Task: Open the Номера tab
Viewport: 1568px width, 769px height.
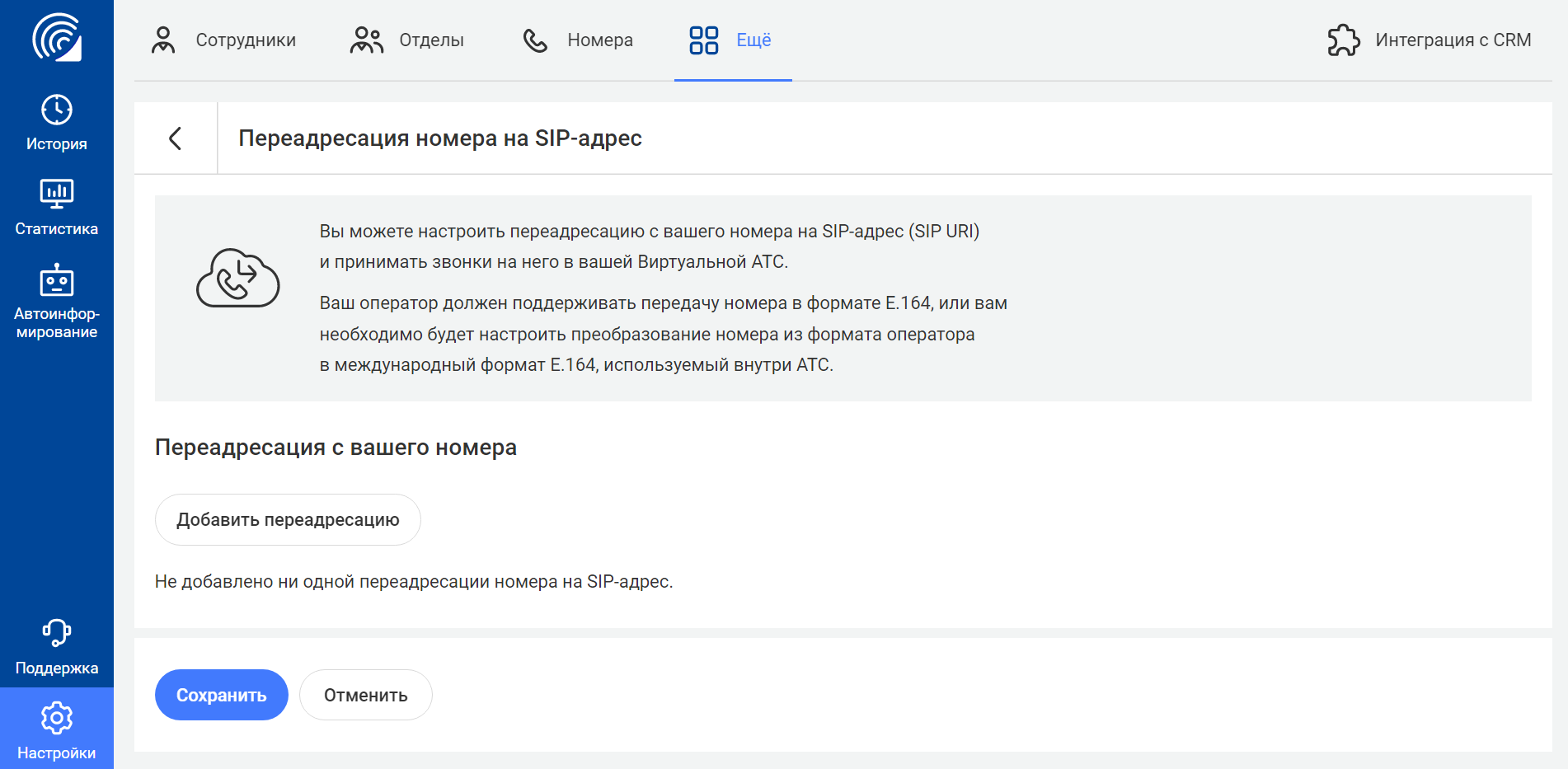Action: 578,40
